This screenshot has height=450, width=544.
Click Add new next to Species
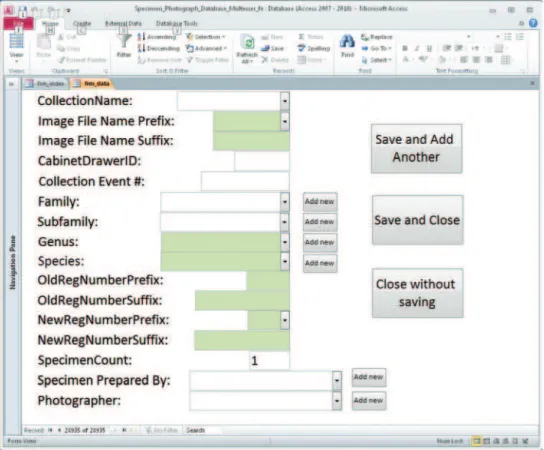point(320,263)
